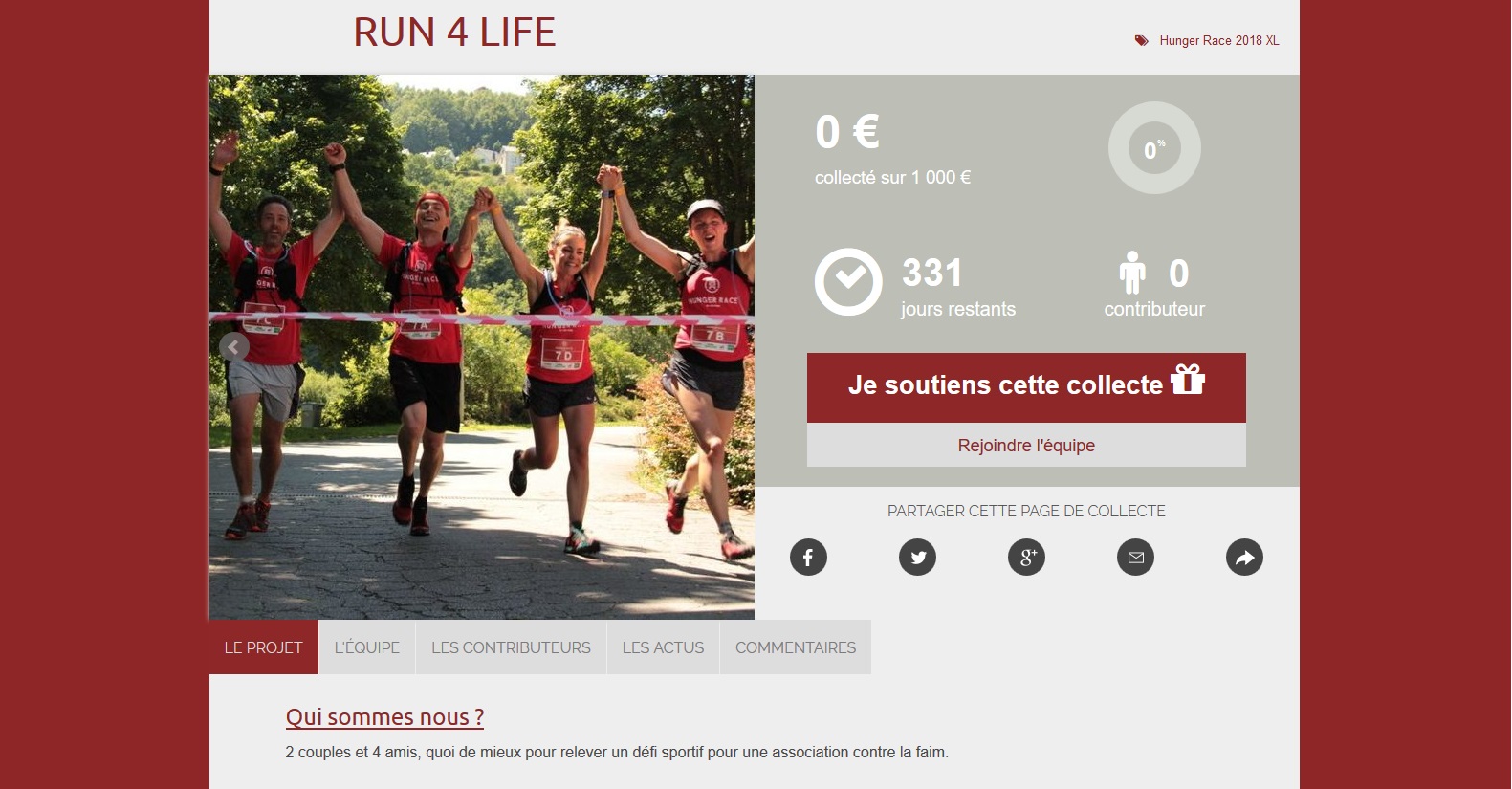Open the L'ÉQUIPE tab
The image size is (1512, 789).
(x=367, y=647)
